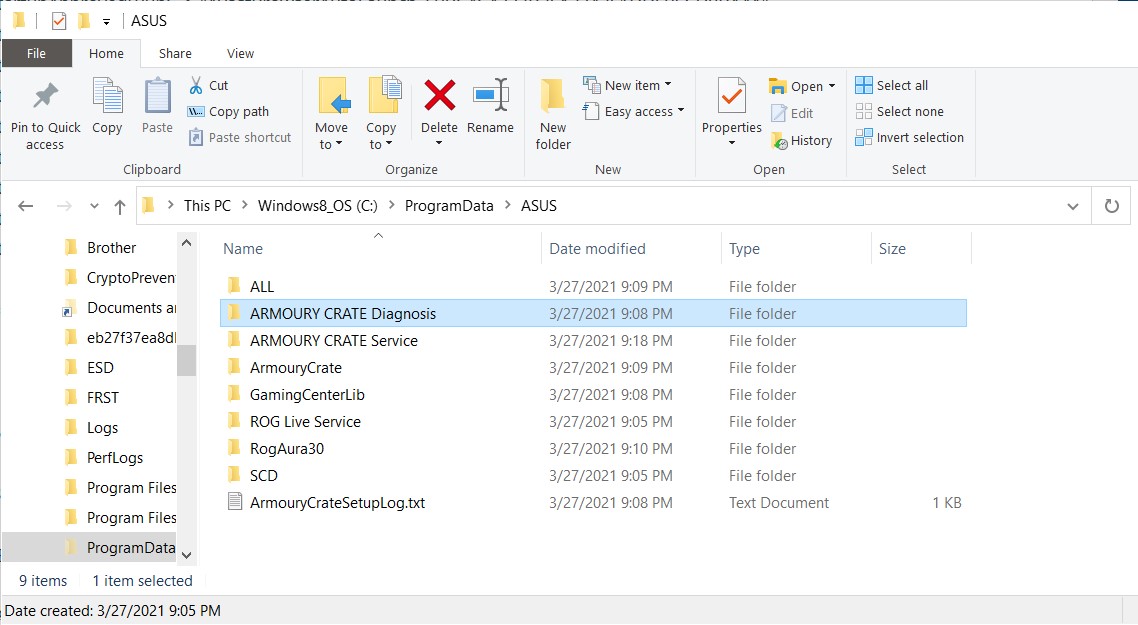
Task: Select Brother folder in navigation pane
Action: click(111, 248)
